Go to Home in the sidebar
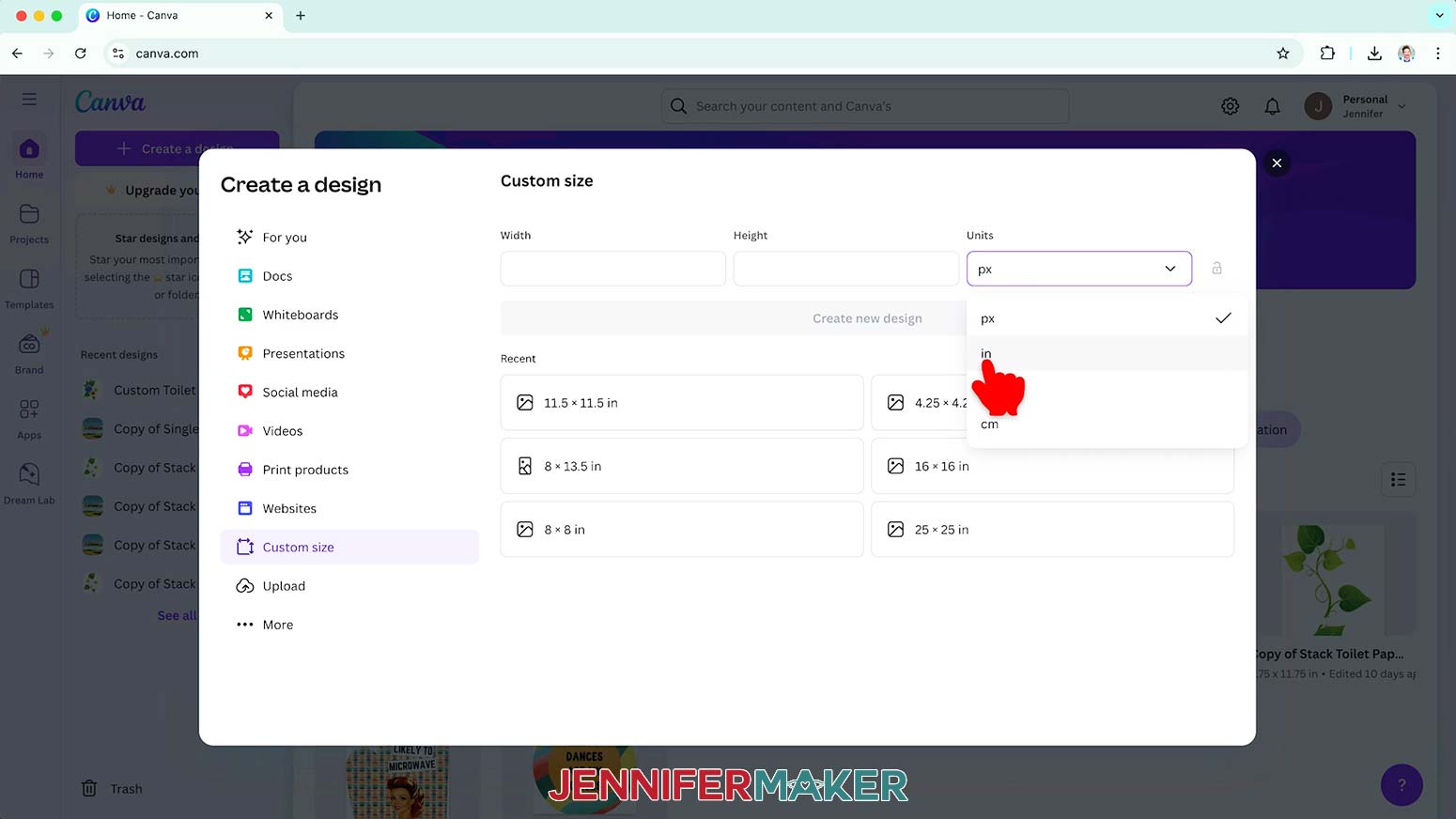Screen dimensions: 1456x819 pos(29,158)
